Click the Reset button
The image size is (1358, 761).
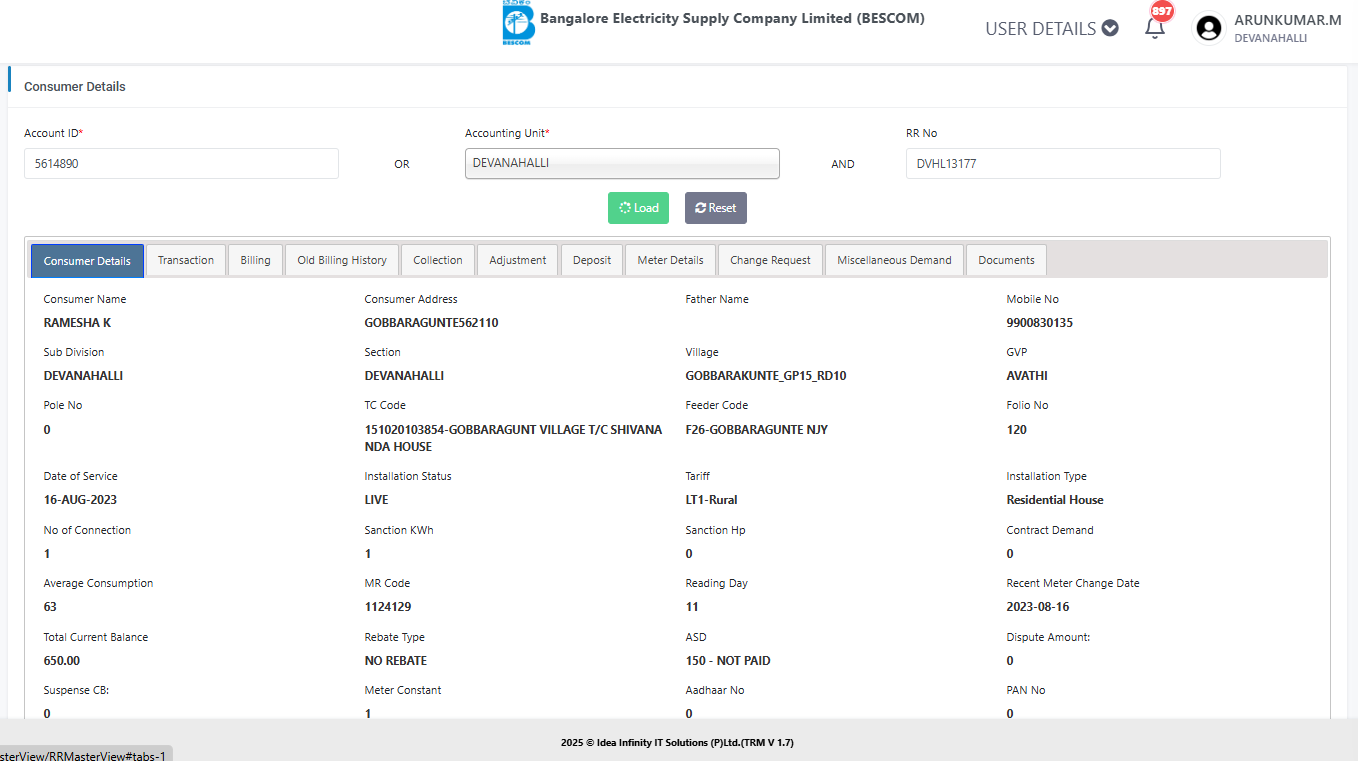point(716,208)
